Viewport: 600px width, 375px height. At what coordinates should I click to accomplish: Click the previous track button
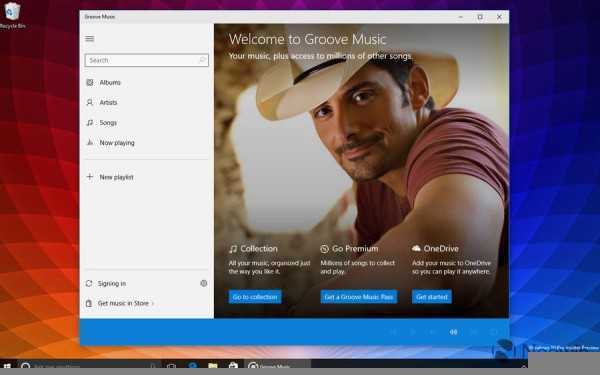tap(393, 332)
